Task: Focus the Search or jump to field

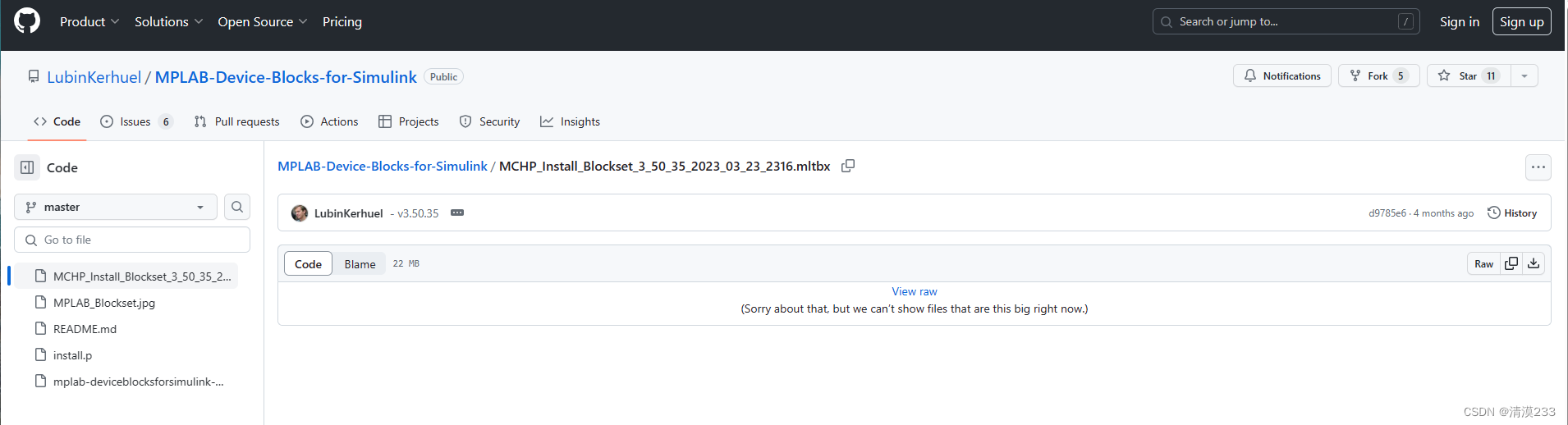Action: [1286, 21]
